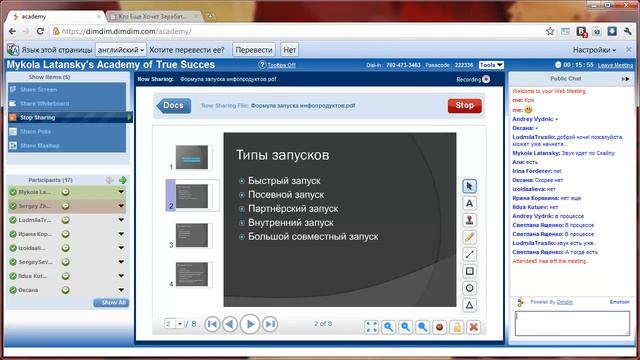Select the rectangle shape tool

[469, 271]
